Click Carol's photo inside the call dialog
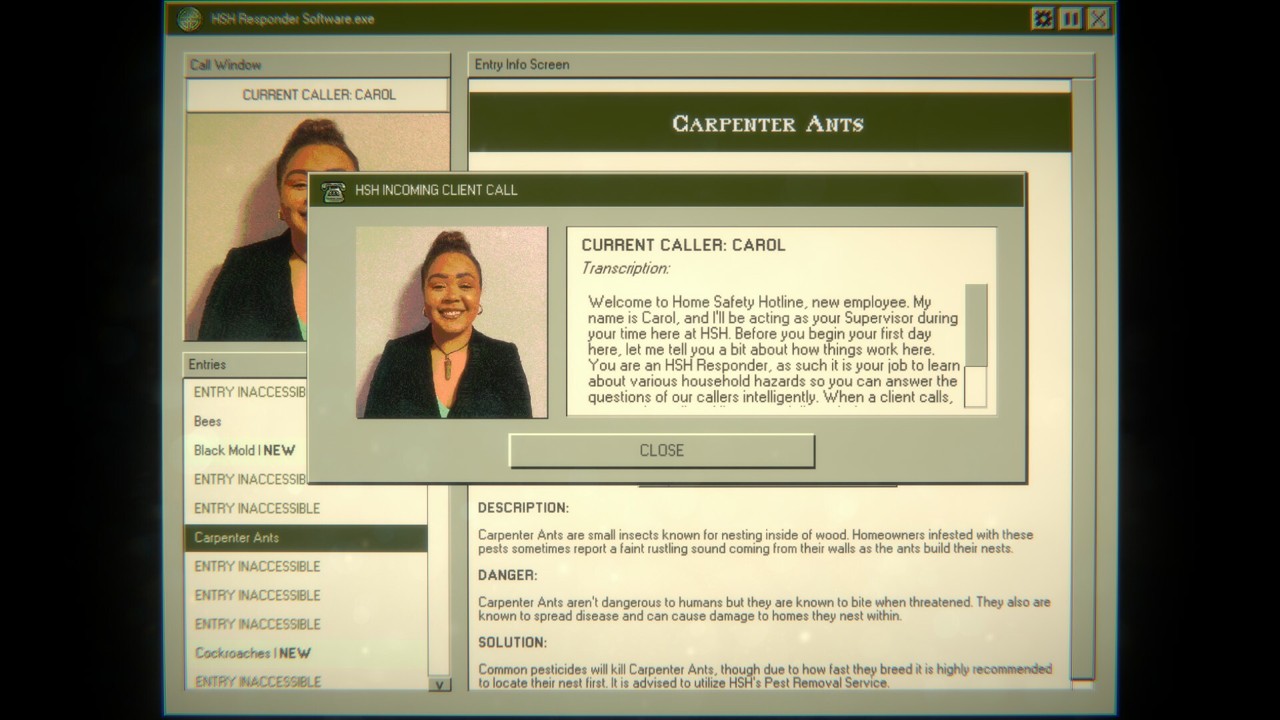The height and width of the screenshot is (720, 1280). tap(452, 322)
